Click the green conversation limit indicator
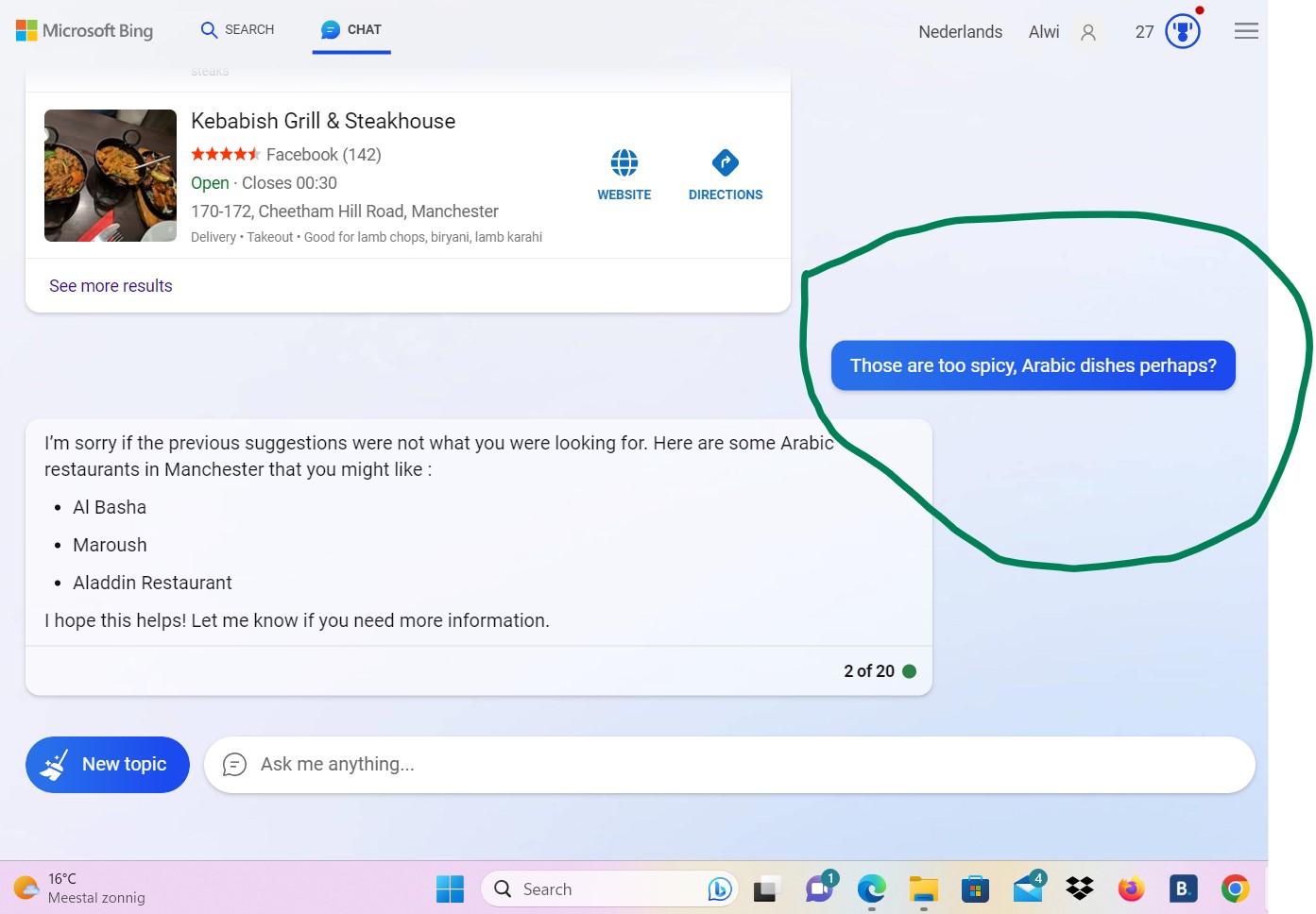Screen dimensions: 1316x914 (909, 670)
